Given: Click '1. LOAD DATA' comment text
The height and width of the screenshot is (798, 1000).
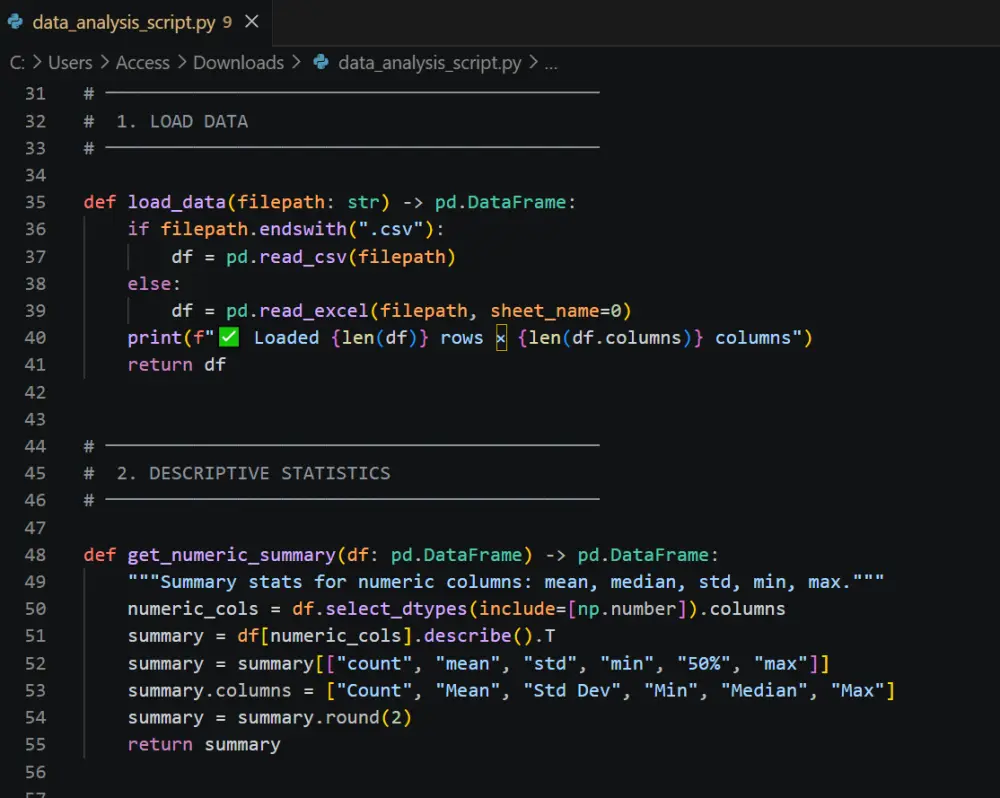Looking at the screenshot, I should (x=182, y=121).
